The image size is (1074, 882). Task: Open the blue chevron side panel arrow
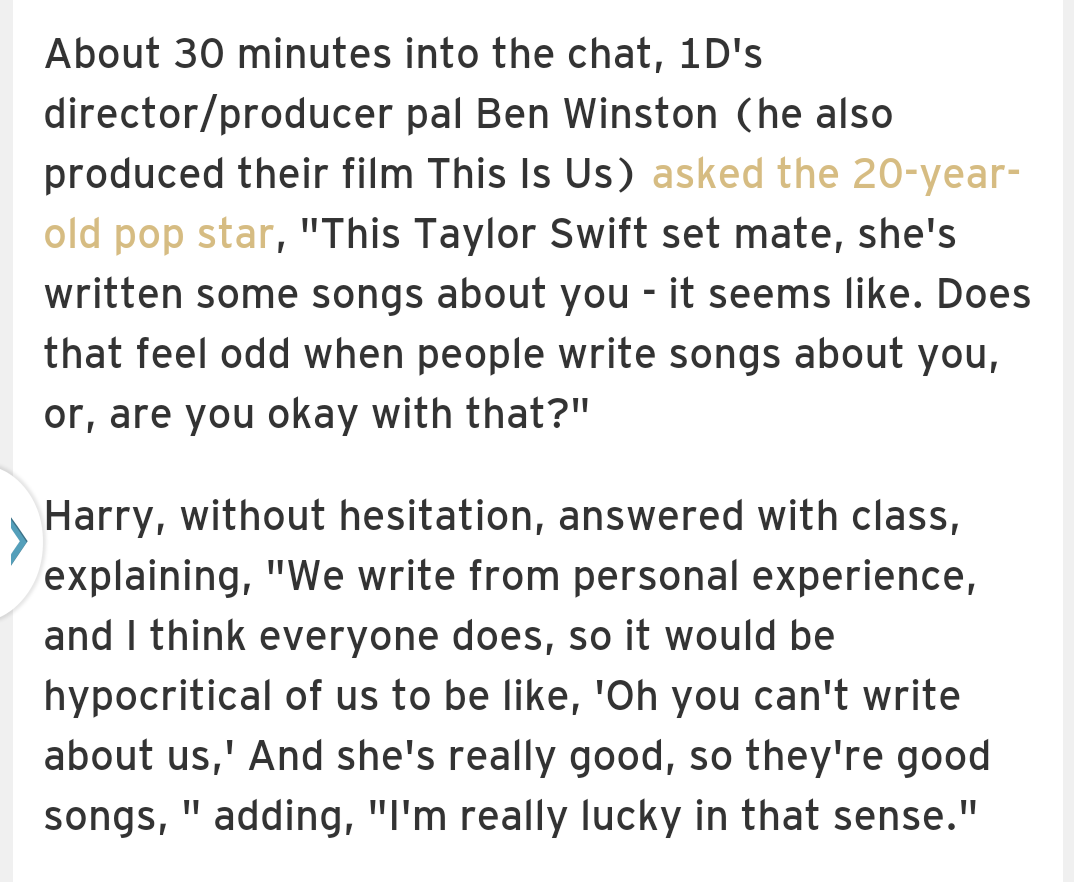[x=19, y=542]
